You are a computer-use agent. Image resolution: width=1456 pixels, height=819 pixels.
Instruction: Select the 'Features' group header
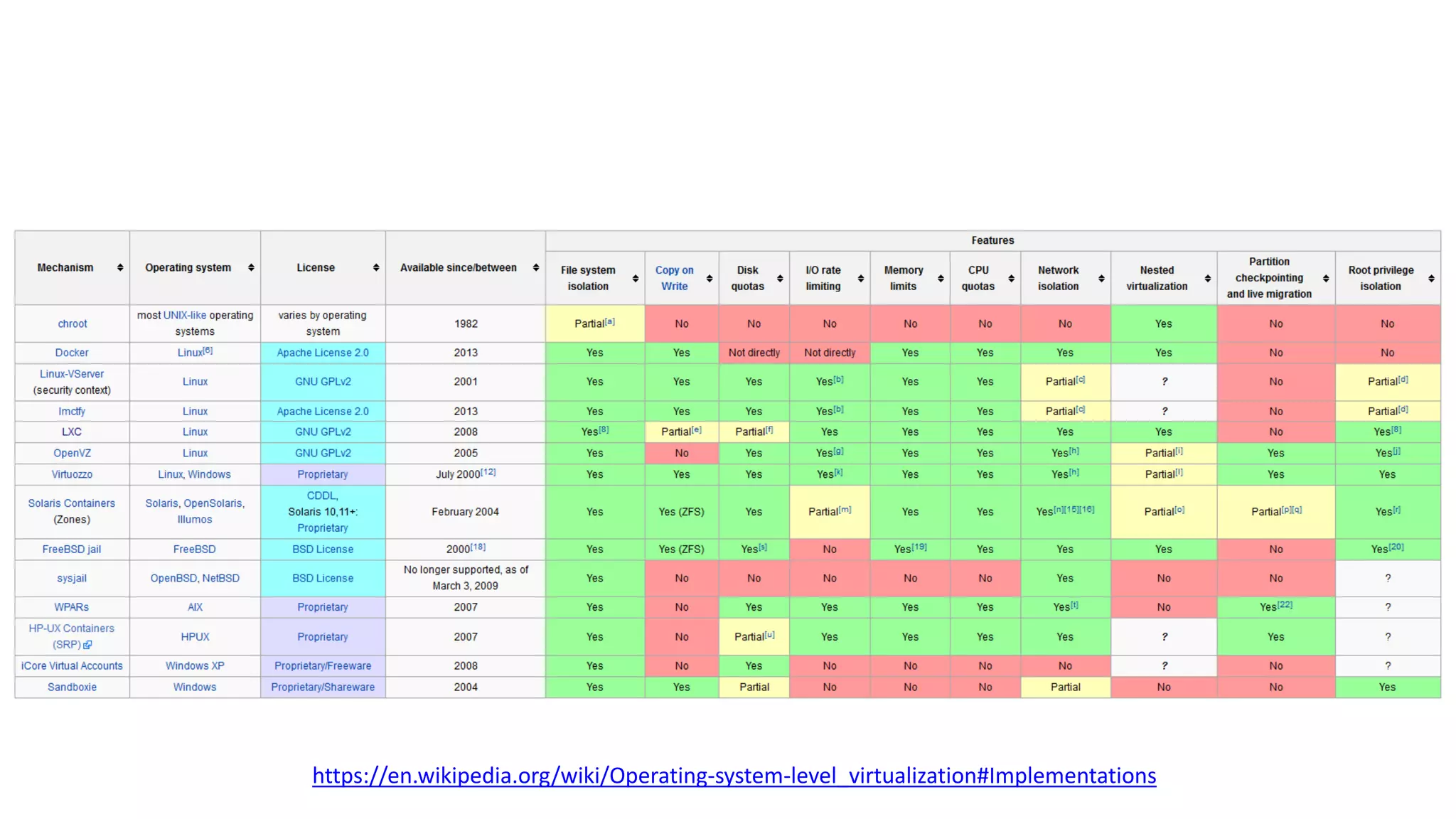point(993,241)
